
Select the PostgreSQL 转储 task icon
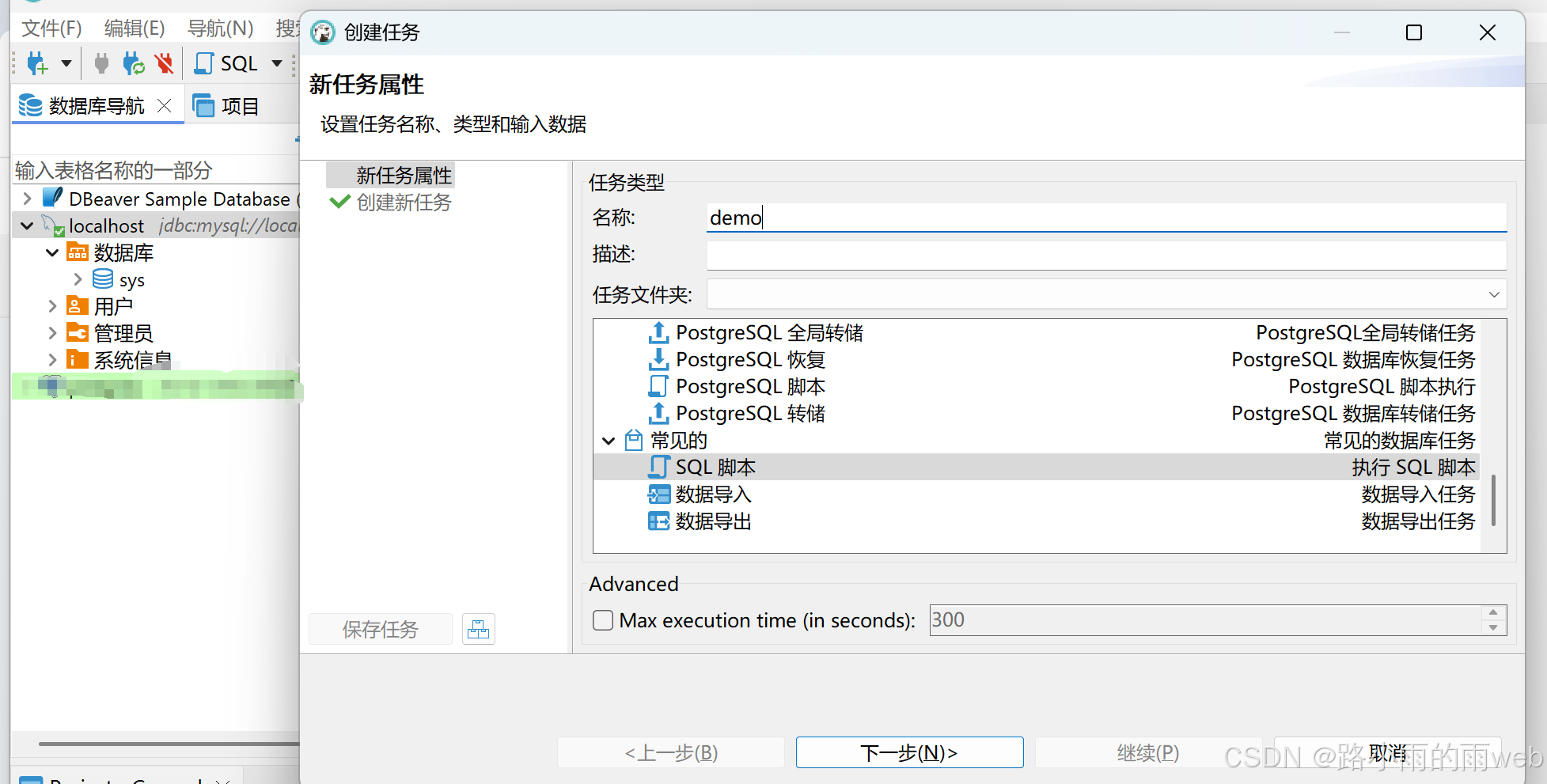coord(658,414)
